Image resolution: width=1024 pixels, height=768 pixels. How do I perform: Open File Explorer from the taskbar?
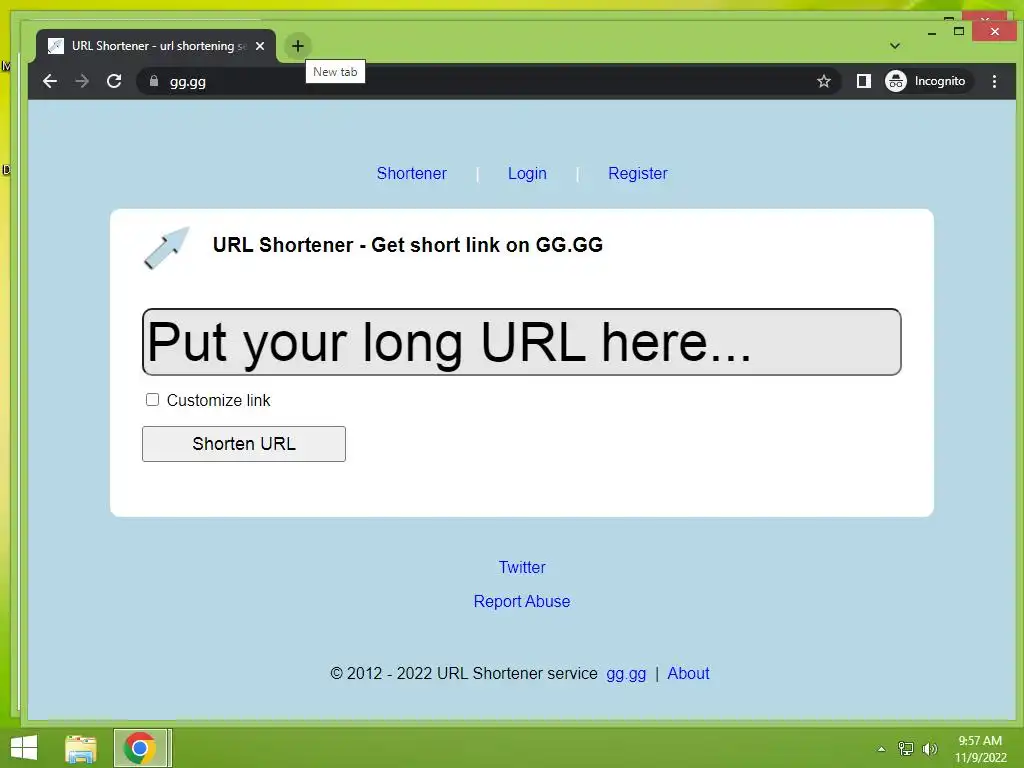pyautogui.click(x=81, y=748)
